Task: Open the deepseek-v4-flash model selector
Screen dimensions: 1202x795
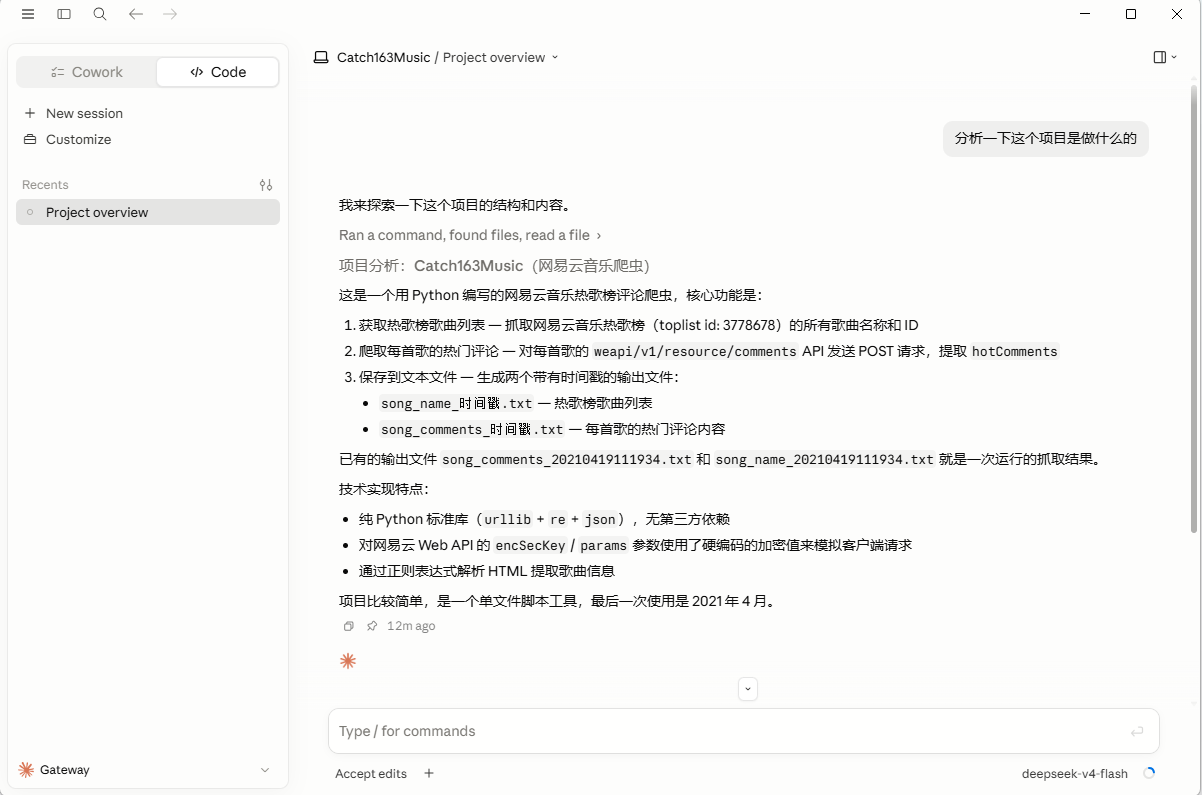Action: (x=1075, y=773)
